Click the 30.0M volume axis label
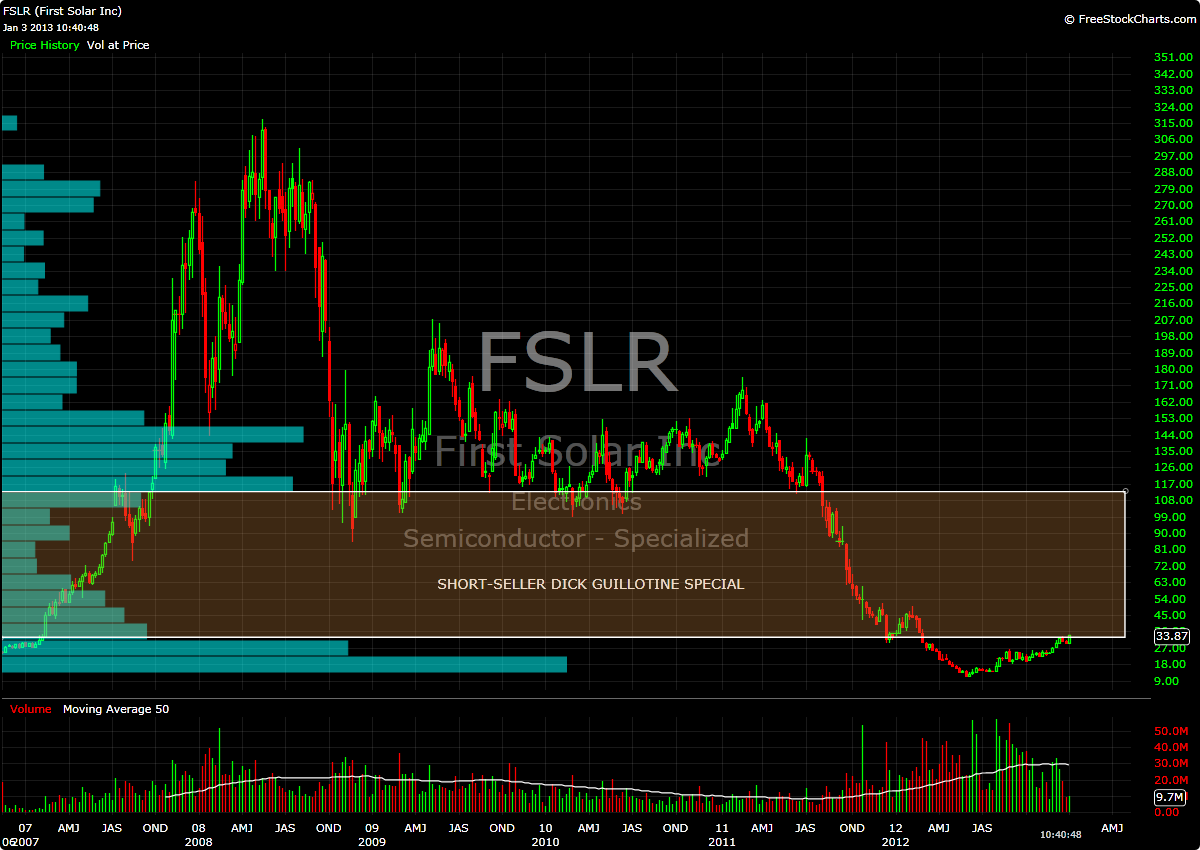 (1170, 764)
